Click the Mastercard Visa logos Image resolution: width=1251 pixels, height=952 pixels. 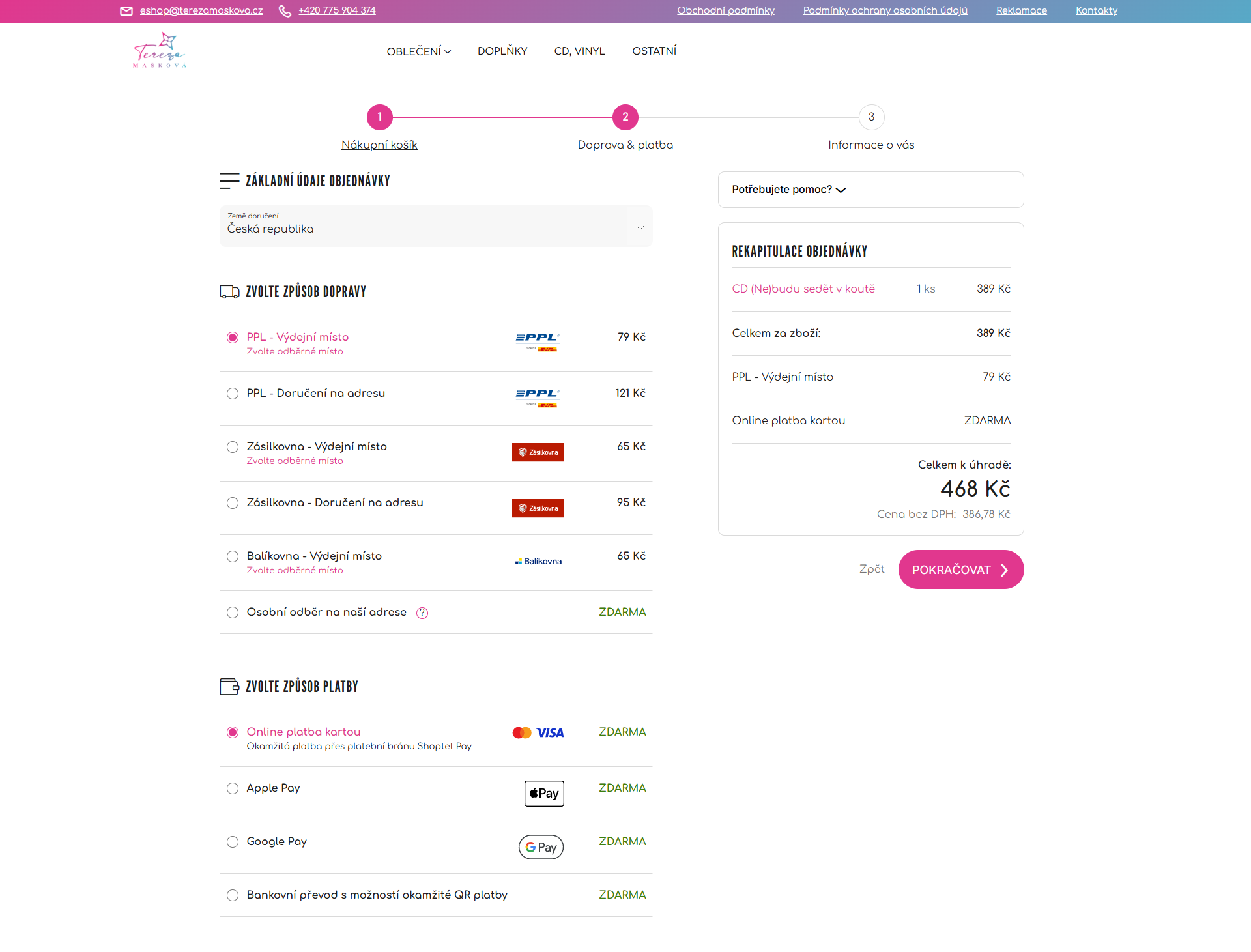pyautogui.click(x=538, y=733)
